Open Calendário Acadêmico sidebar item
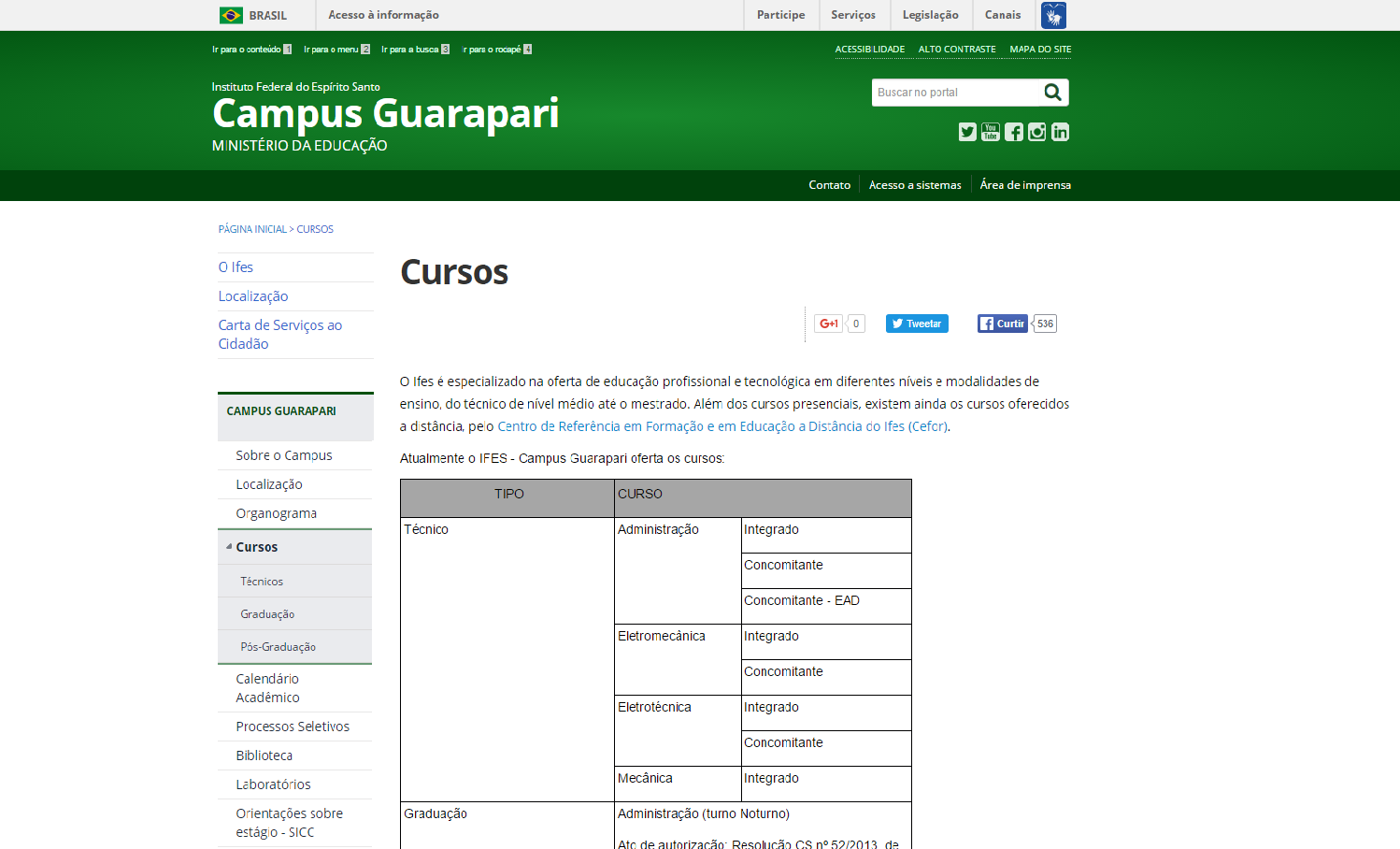This screenshot has width=1400, height=849. (x=268, y=688)
